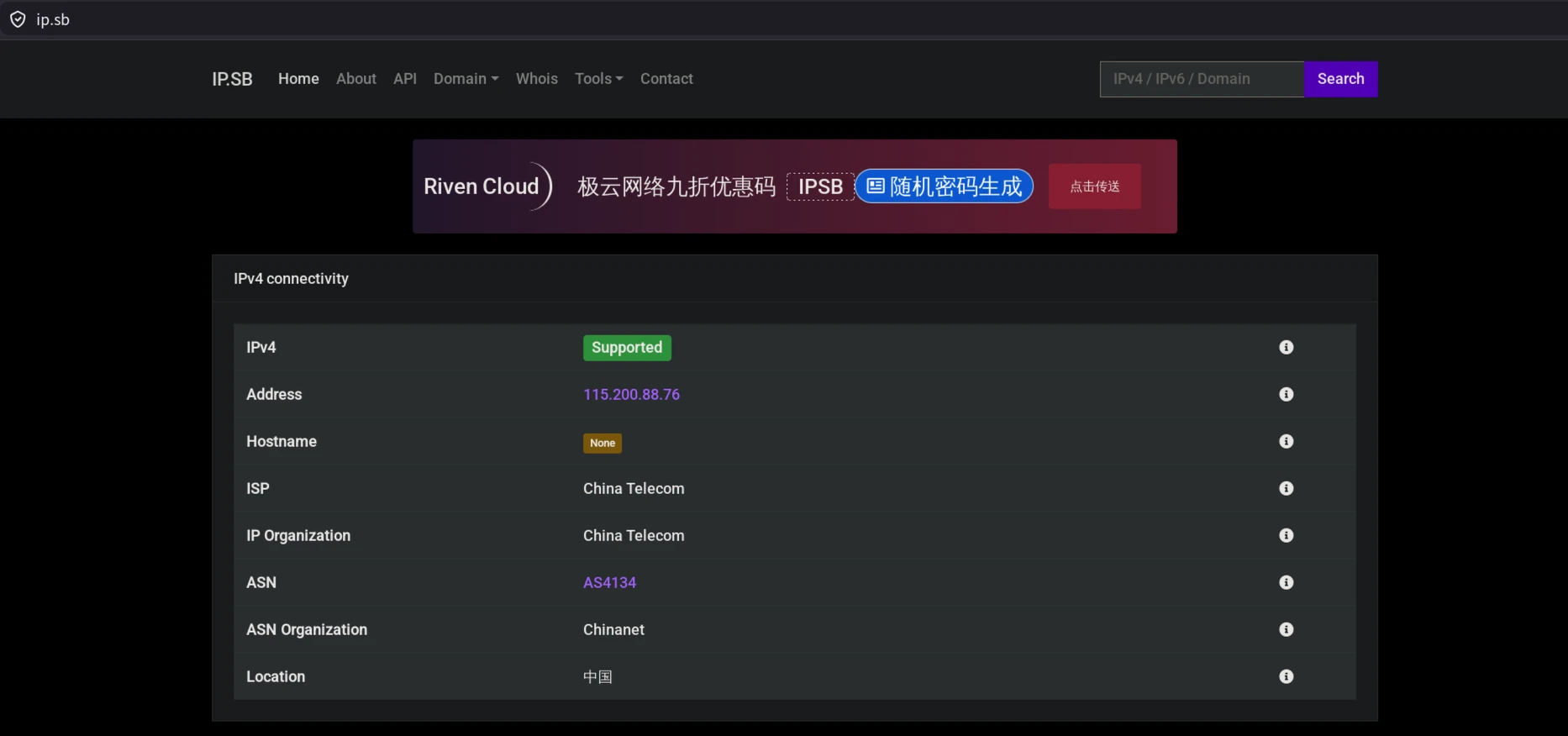Open IP address link 115.200.88.76
The image size is (1568, 736).
(631, 394)
